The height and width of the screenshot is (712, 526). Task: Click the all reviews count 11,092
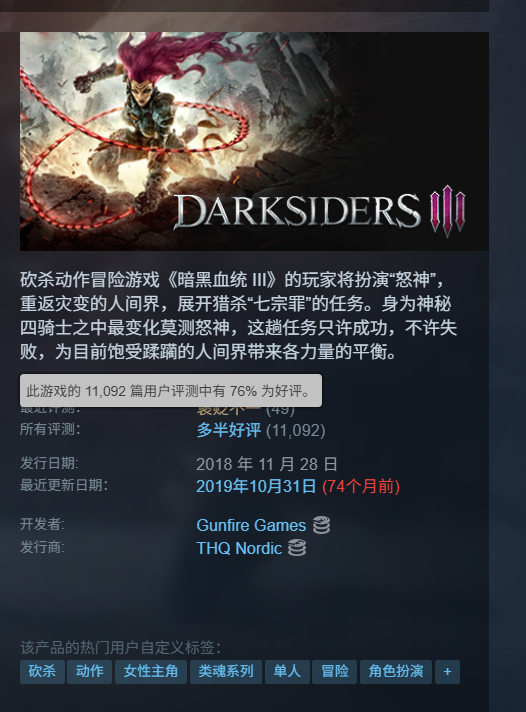296,430
